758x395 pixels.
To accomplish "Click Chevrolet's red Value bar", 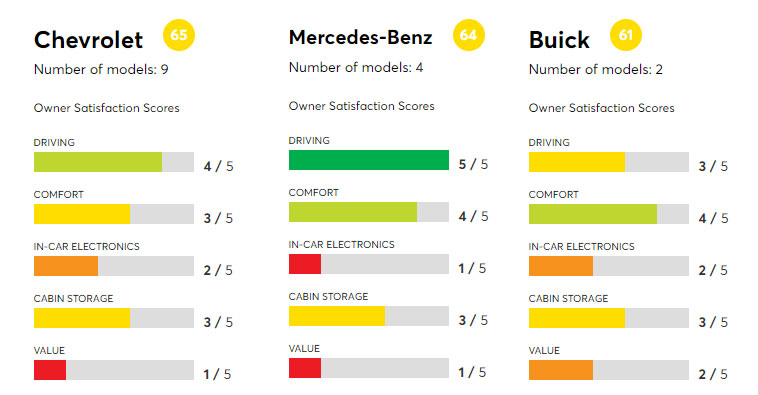I will (50, 370).
